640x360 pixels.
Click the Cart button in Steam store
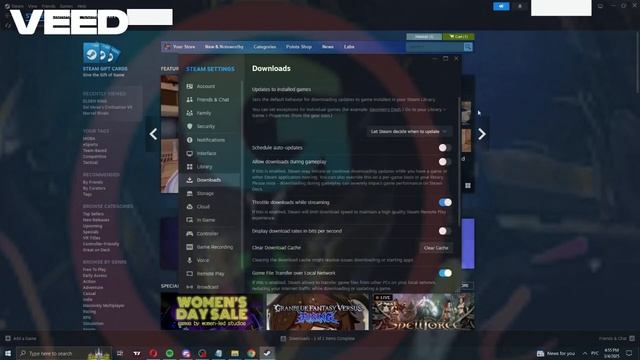coord(458,37)
